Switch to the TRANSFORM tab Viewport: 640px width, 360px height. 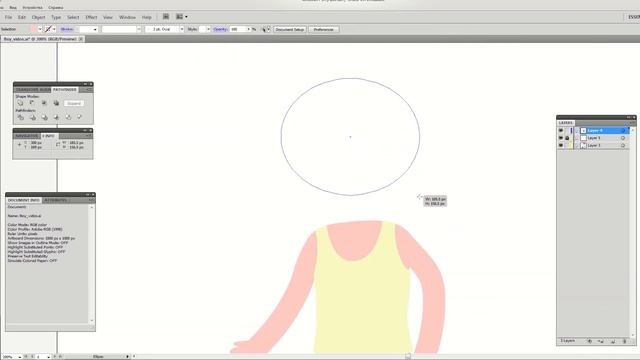[28, 89]
